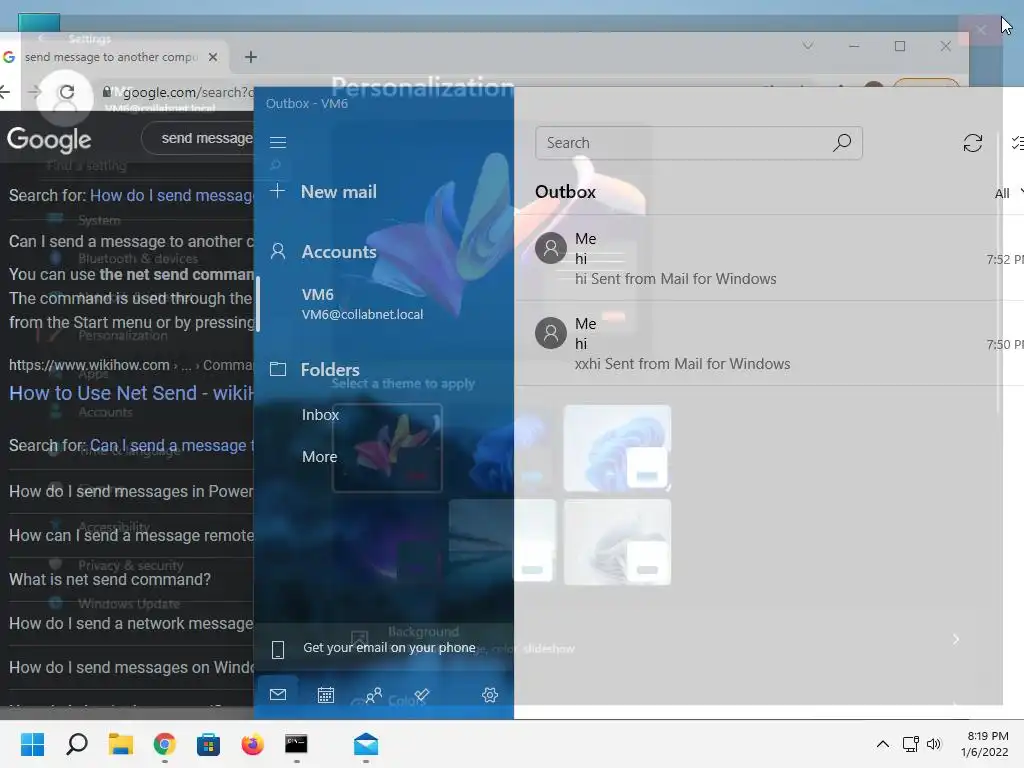
Task: Open Chrome tab search chevron
Action: click(808, 46)
